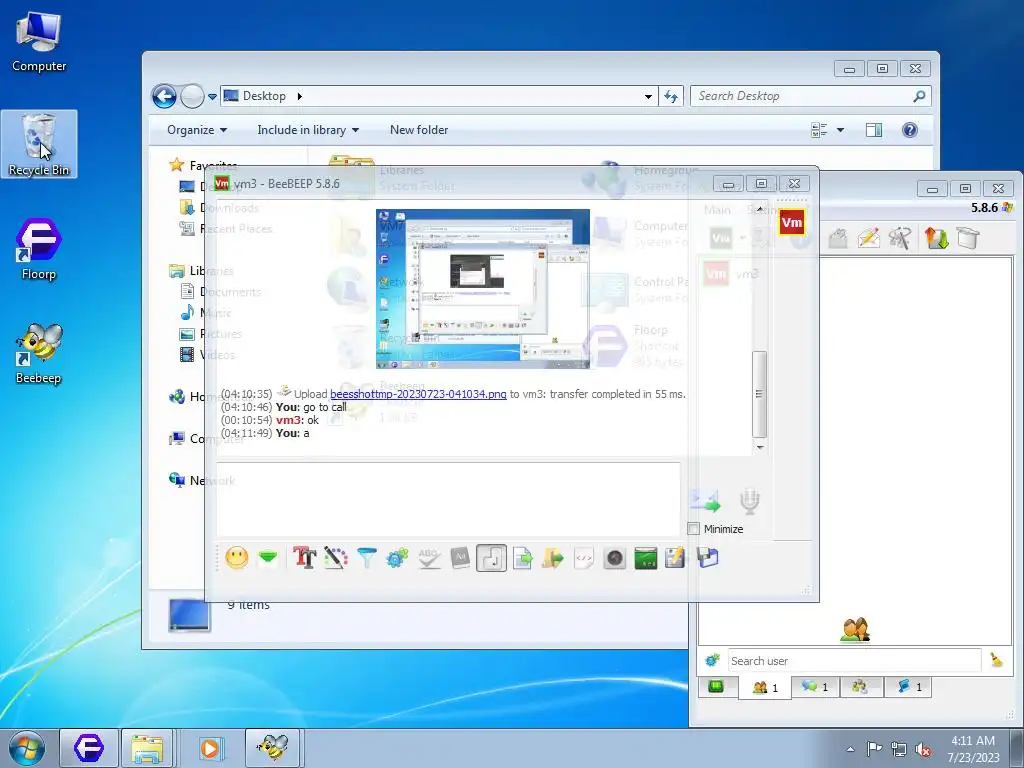Open the beesshottmp-20230723-041034.png link
The width and height of the screenshot is (1024, 768).
[x=418, y=394]
